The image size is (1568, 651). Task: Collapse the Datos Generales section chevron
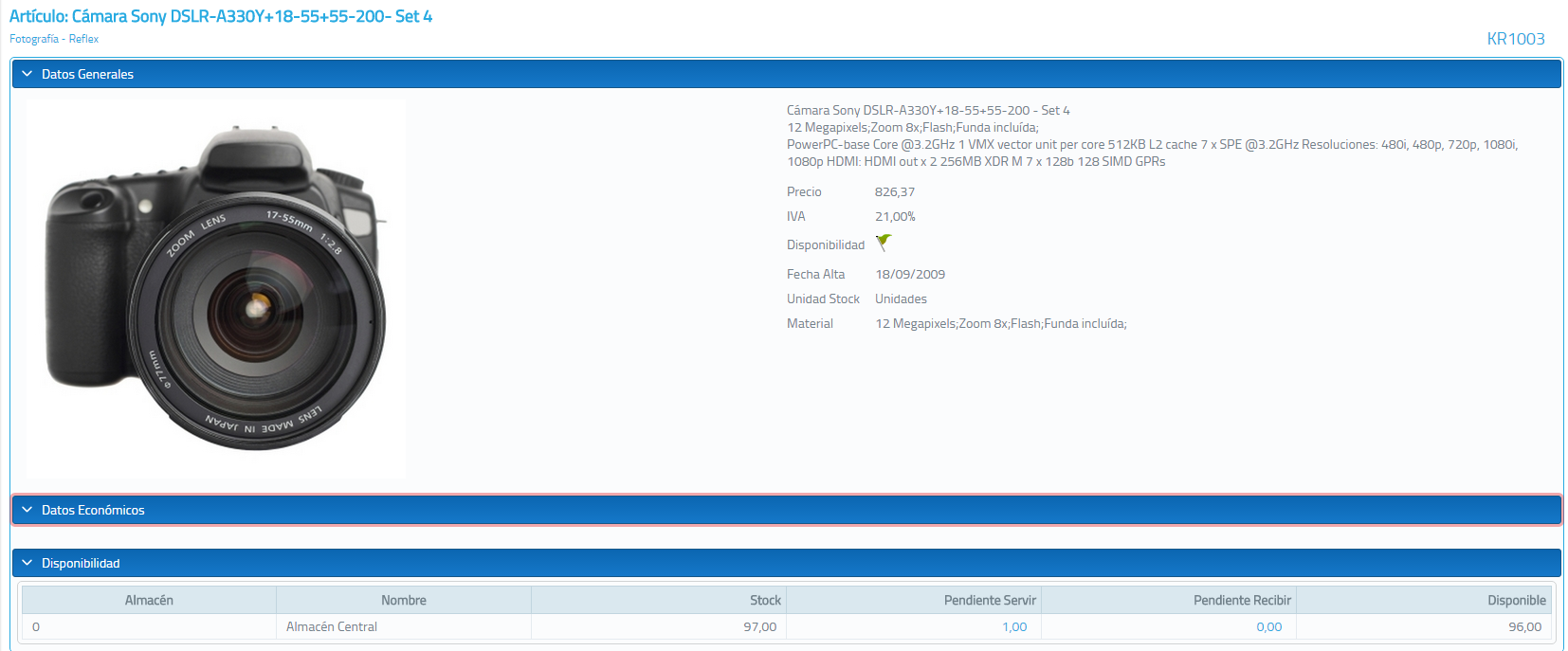(x=27, y=74)
